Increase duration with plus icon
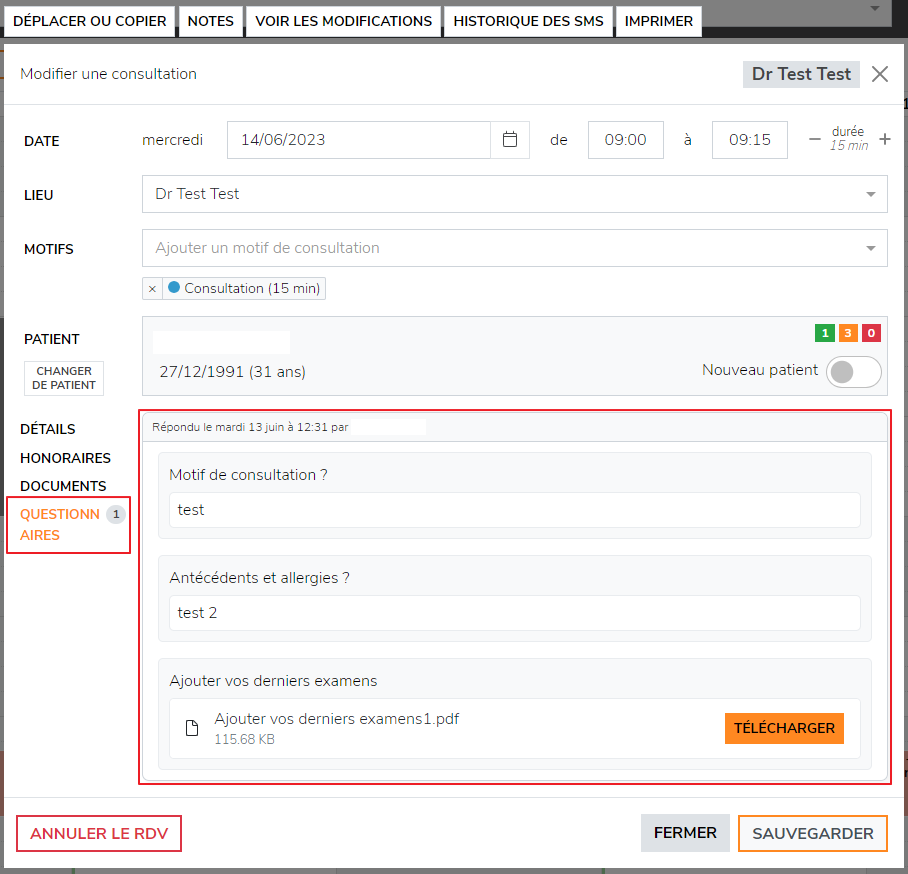 pos(884,140)
